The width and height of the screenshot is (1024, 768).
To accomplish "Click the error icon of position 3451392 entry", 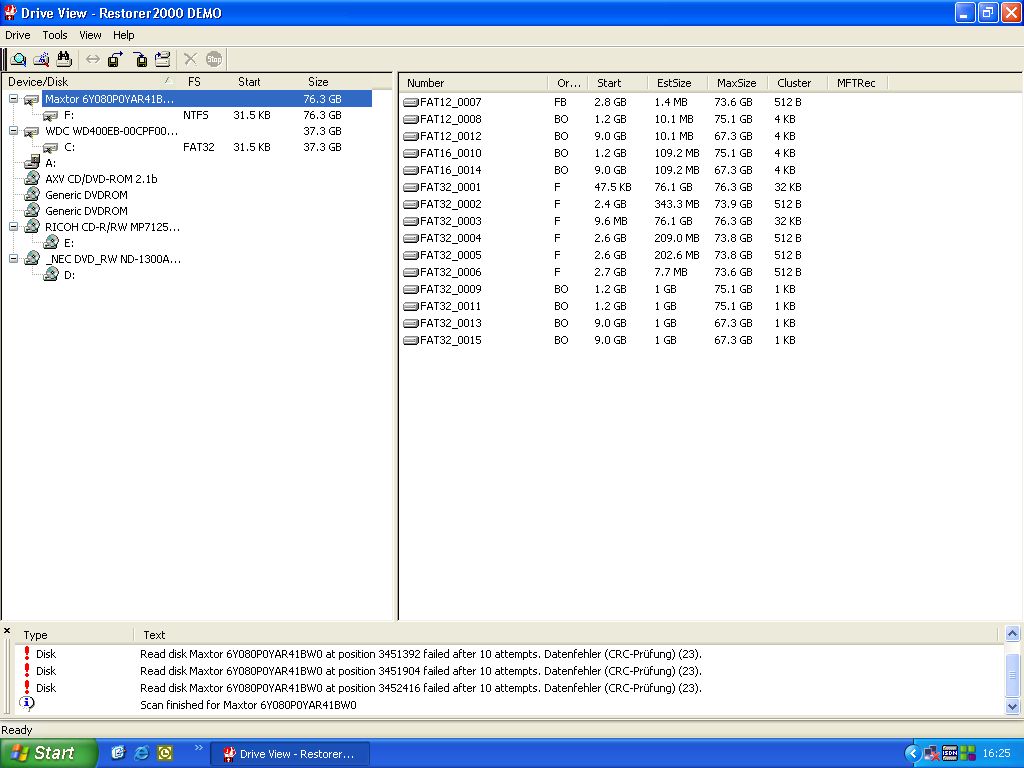I will click(27, 653).
